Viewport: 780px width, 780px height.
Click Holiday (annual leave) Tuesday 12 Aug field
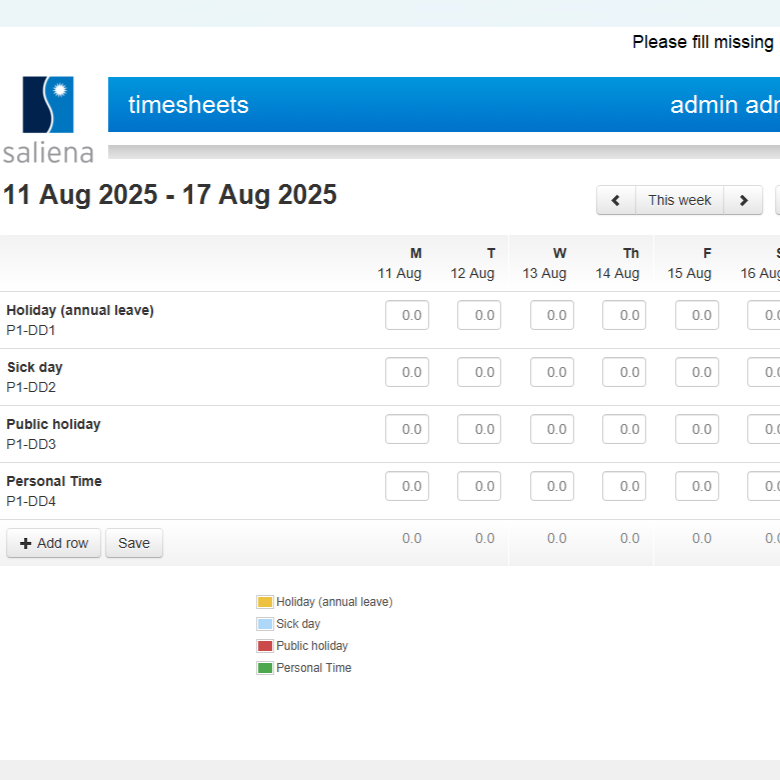tap(479, 315)
